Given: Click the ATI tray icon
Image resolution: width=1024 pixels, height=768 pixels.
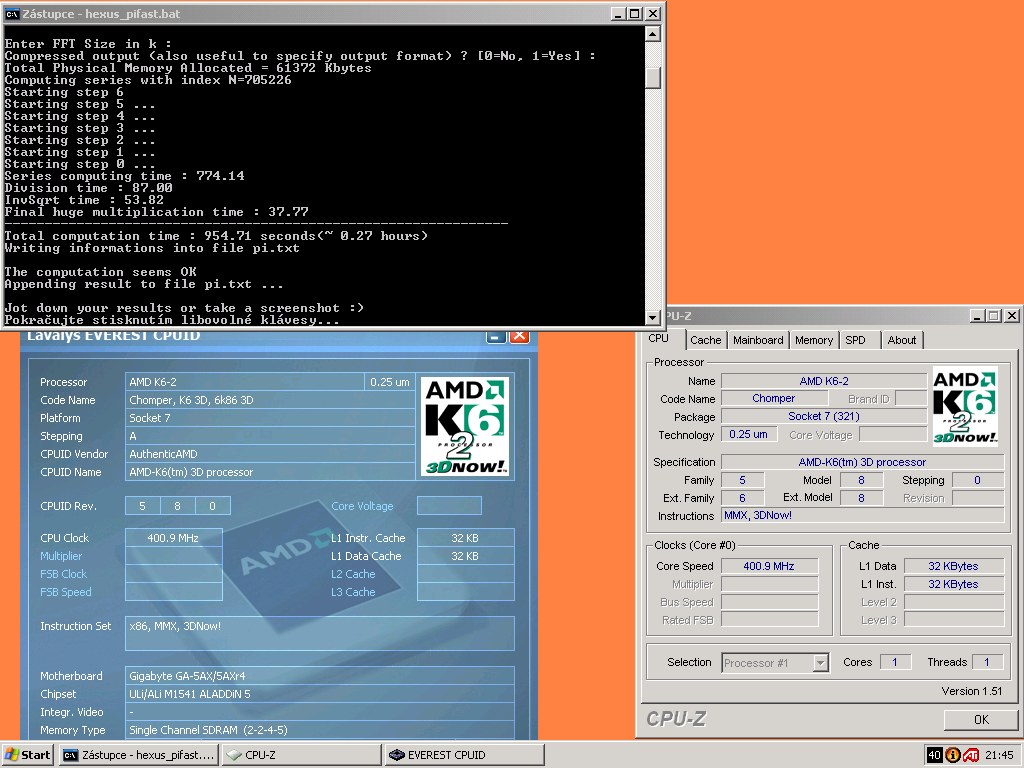Looking at the screenshot, I should tap(970, 755).
